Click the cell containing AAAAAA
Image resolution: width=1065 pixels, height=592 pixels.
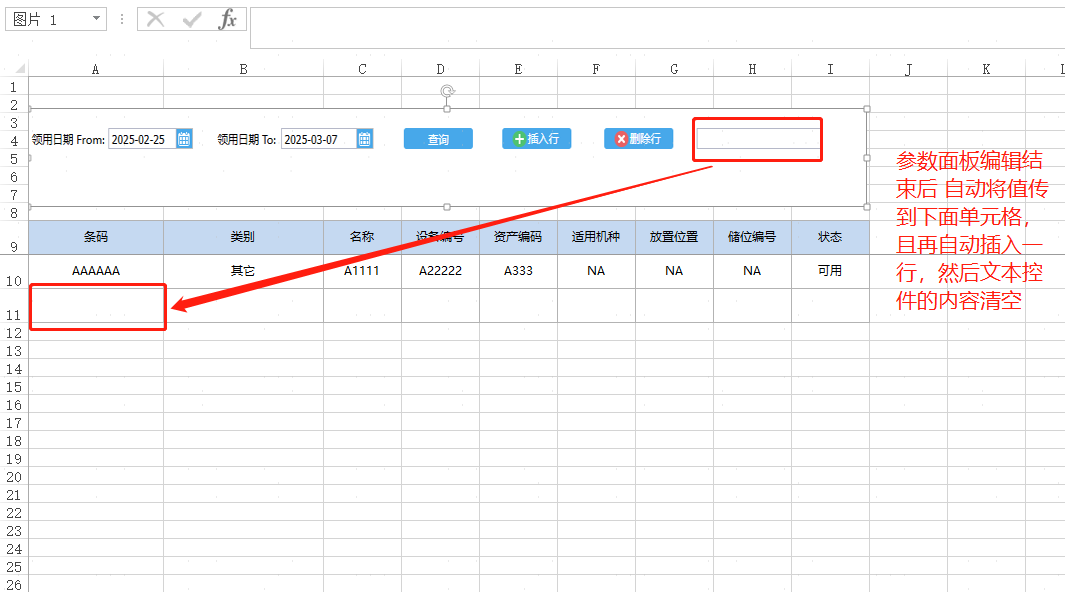tap(96, 271)
